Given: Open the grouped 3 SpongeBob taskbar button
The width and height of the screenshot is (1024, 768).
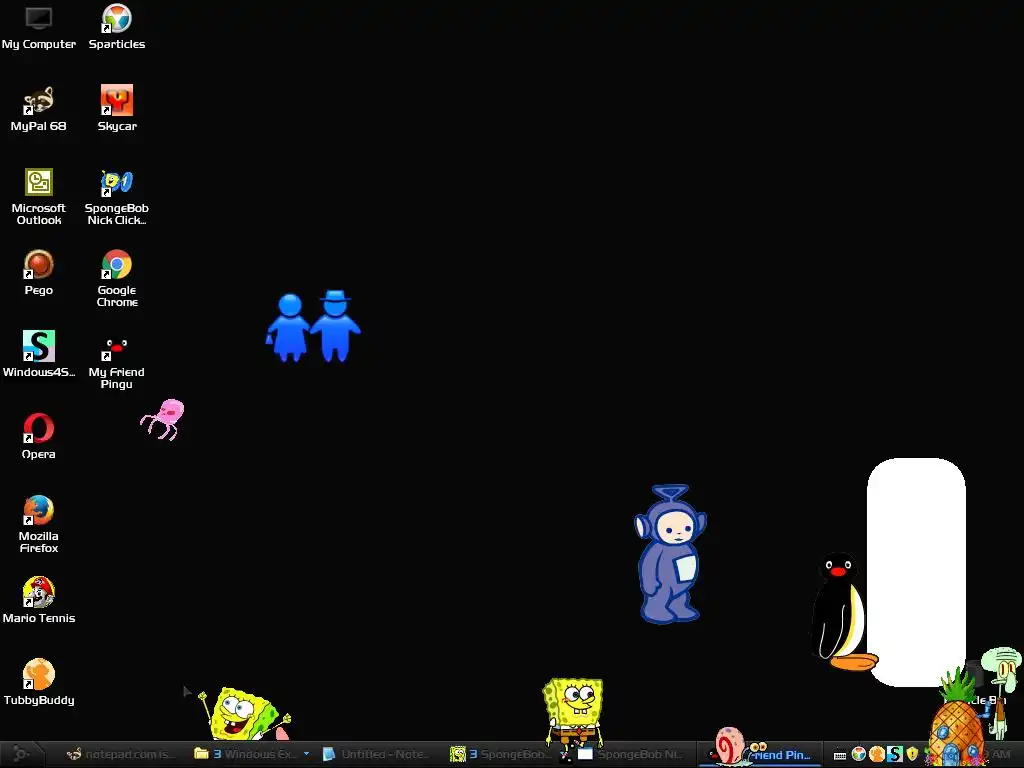Looking at the screenshot, I should click(500, 754).
